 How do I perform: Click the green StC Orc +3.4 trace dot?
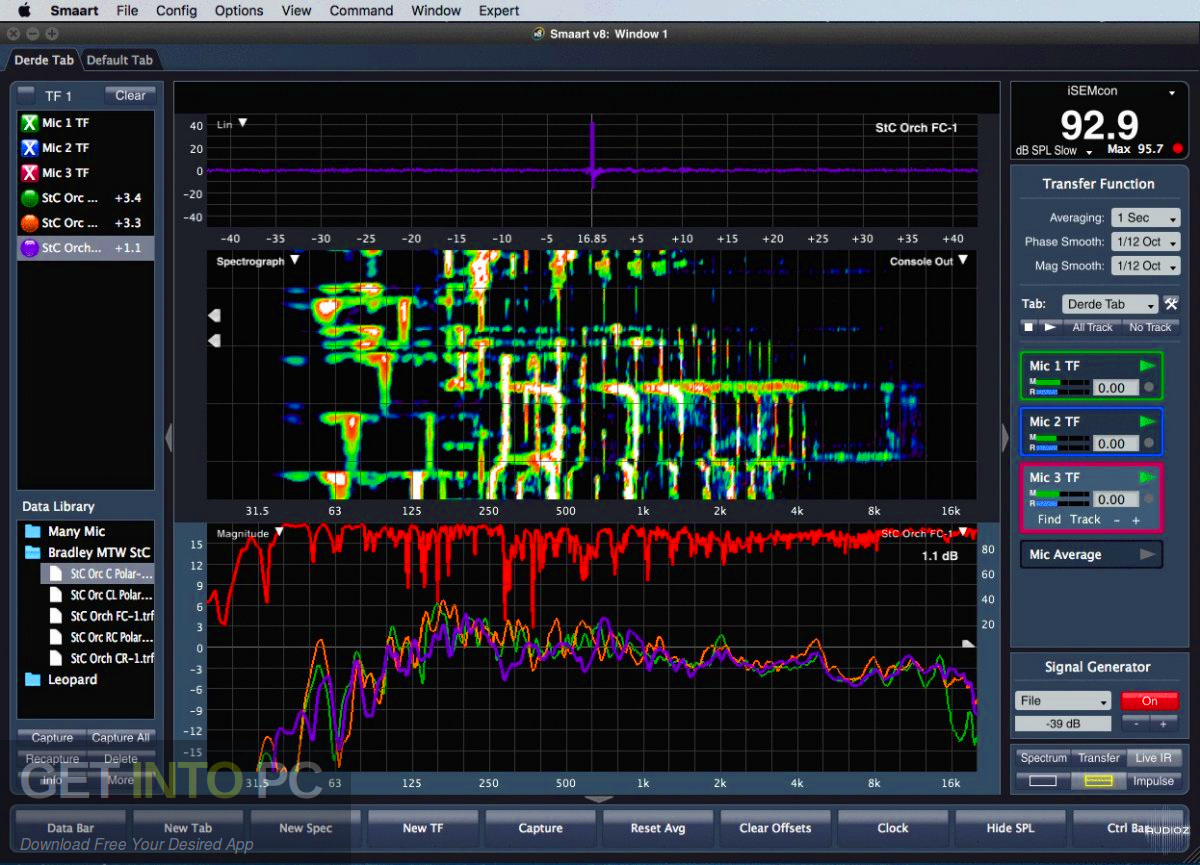pyautogui.click(x=29, y=198)
